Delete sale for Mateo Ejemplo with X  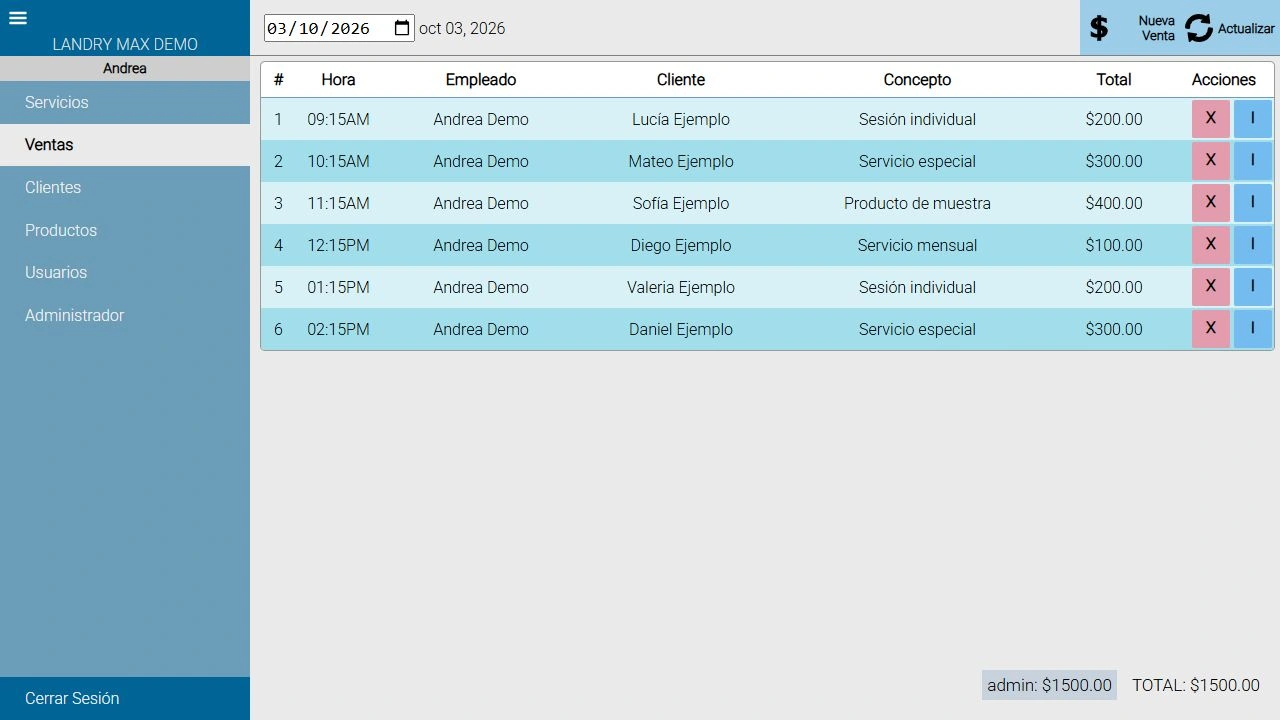point(1210,161)
